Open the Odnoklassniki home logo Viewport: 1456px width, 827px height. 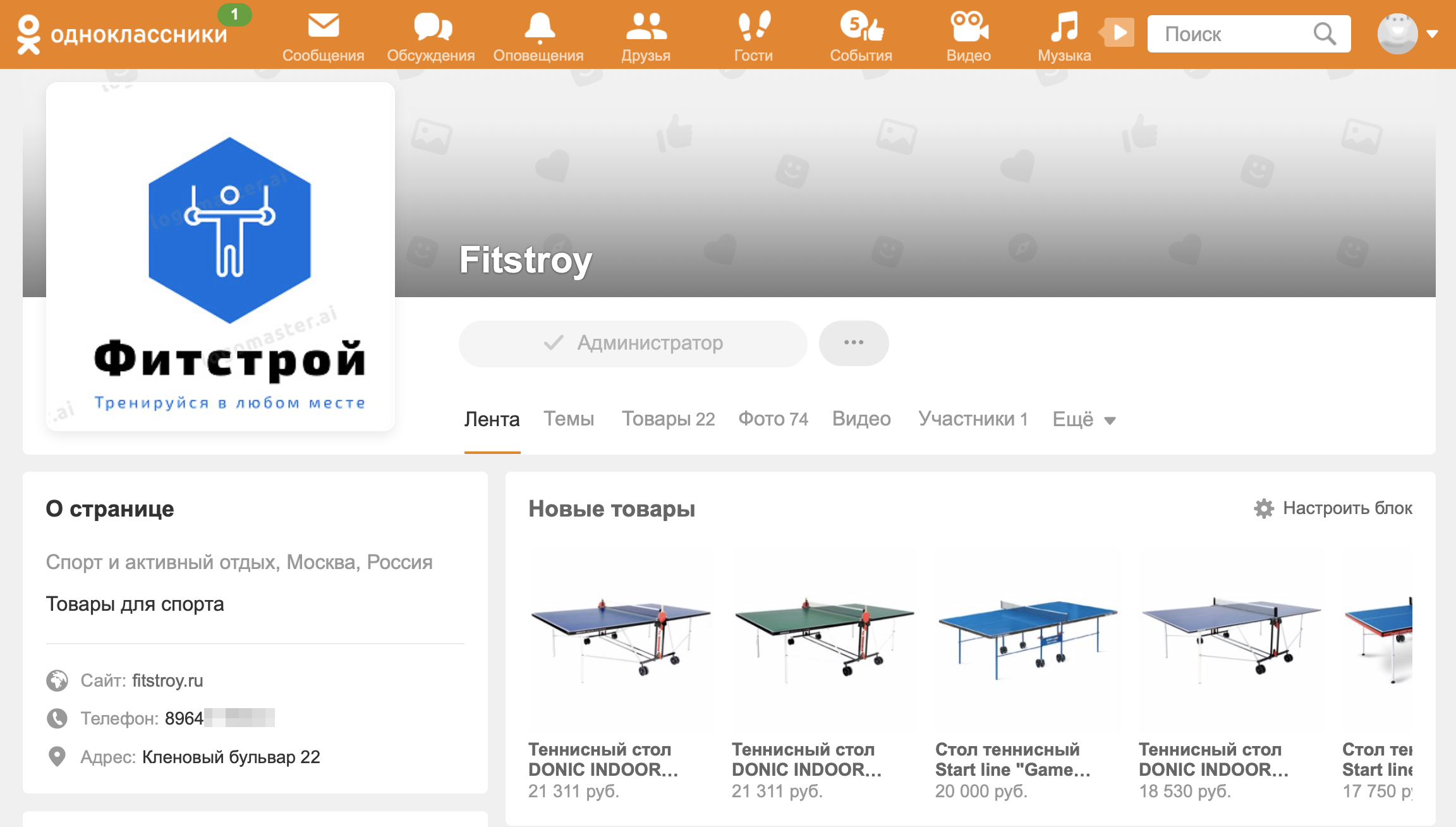click(x=122, y=34)
